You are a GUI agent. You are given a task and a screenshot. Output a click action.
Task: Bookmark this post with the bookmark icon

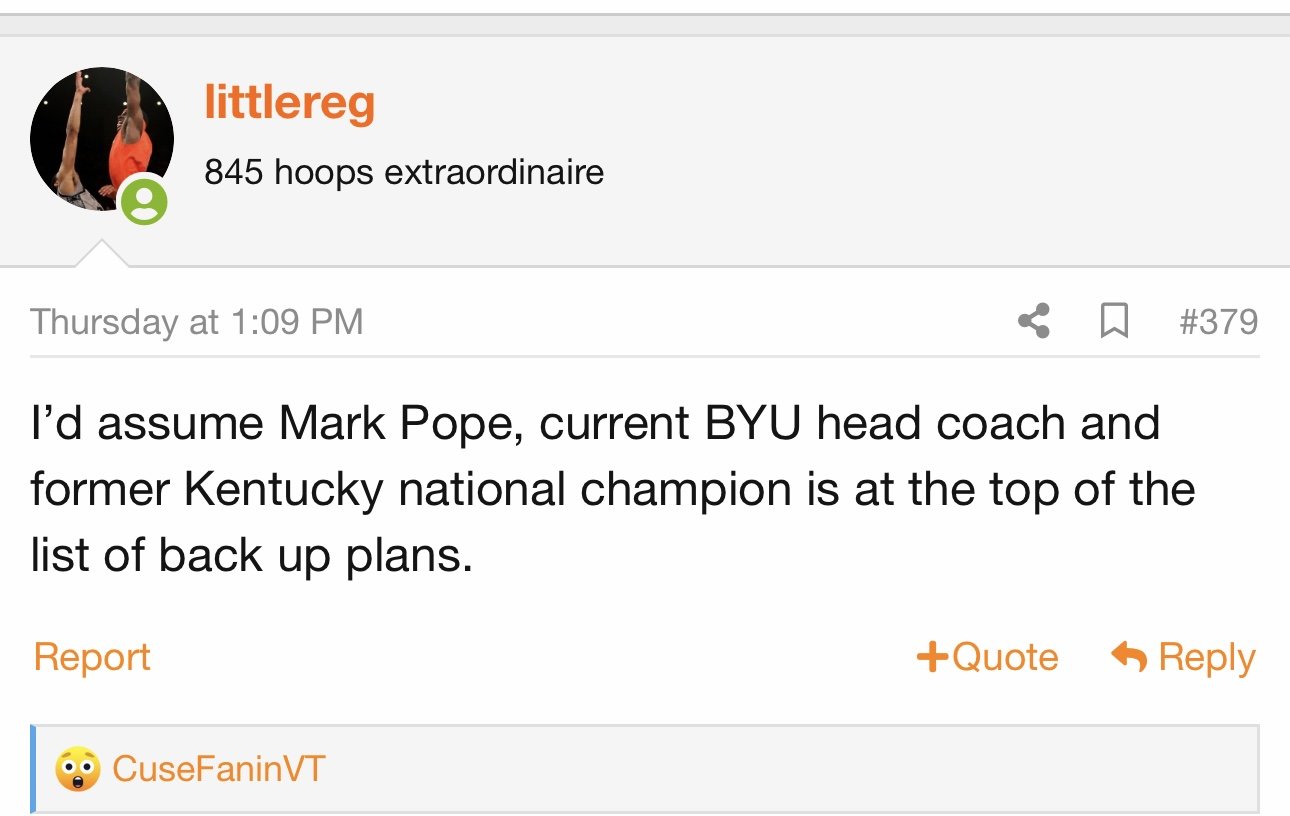[1113, 321]
